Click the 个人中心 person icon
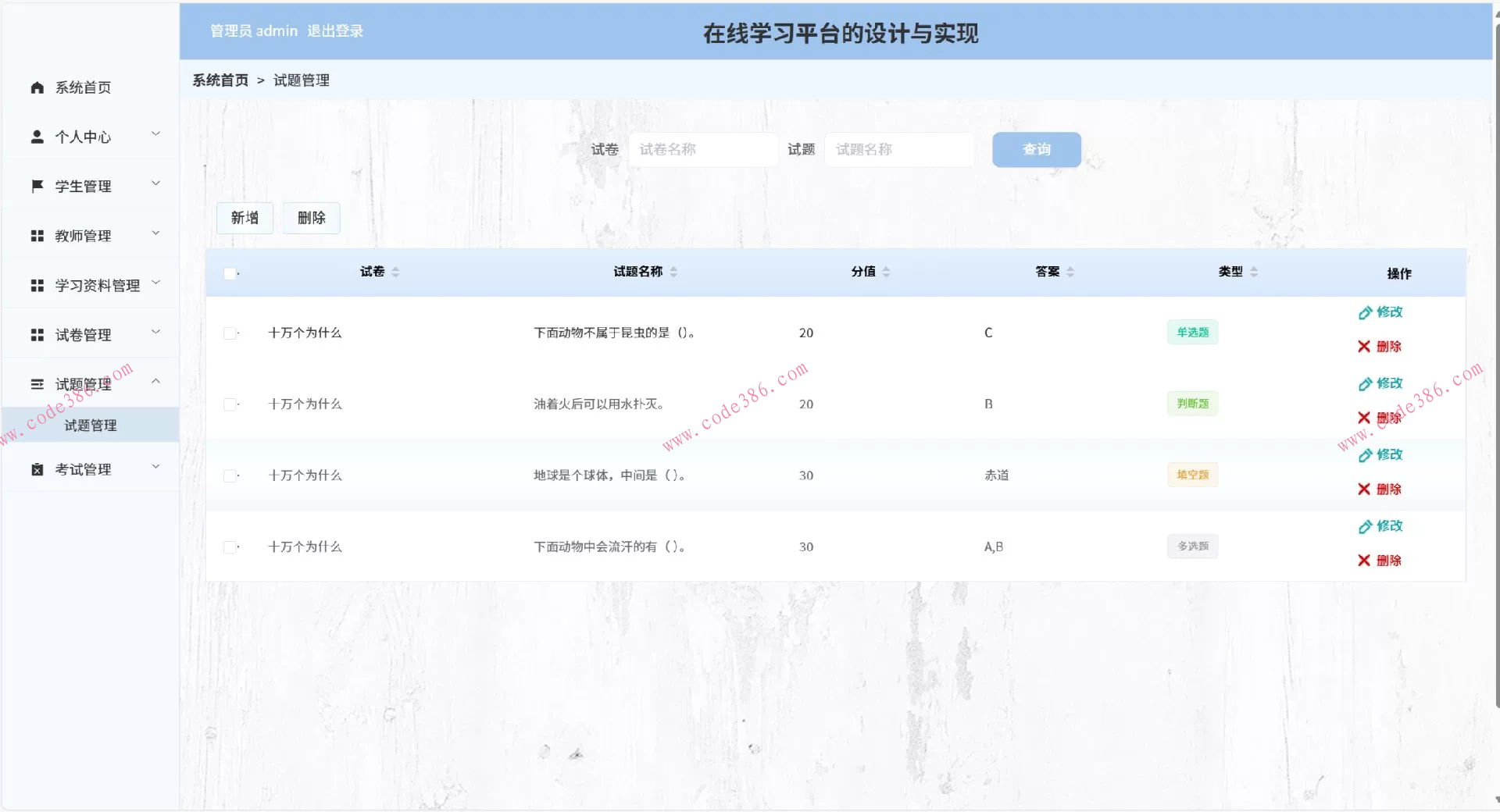1500x812 pixels. click(x=37, y=136)
